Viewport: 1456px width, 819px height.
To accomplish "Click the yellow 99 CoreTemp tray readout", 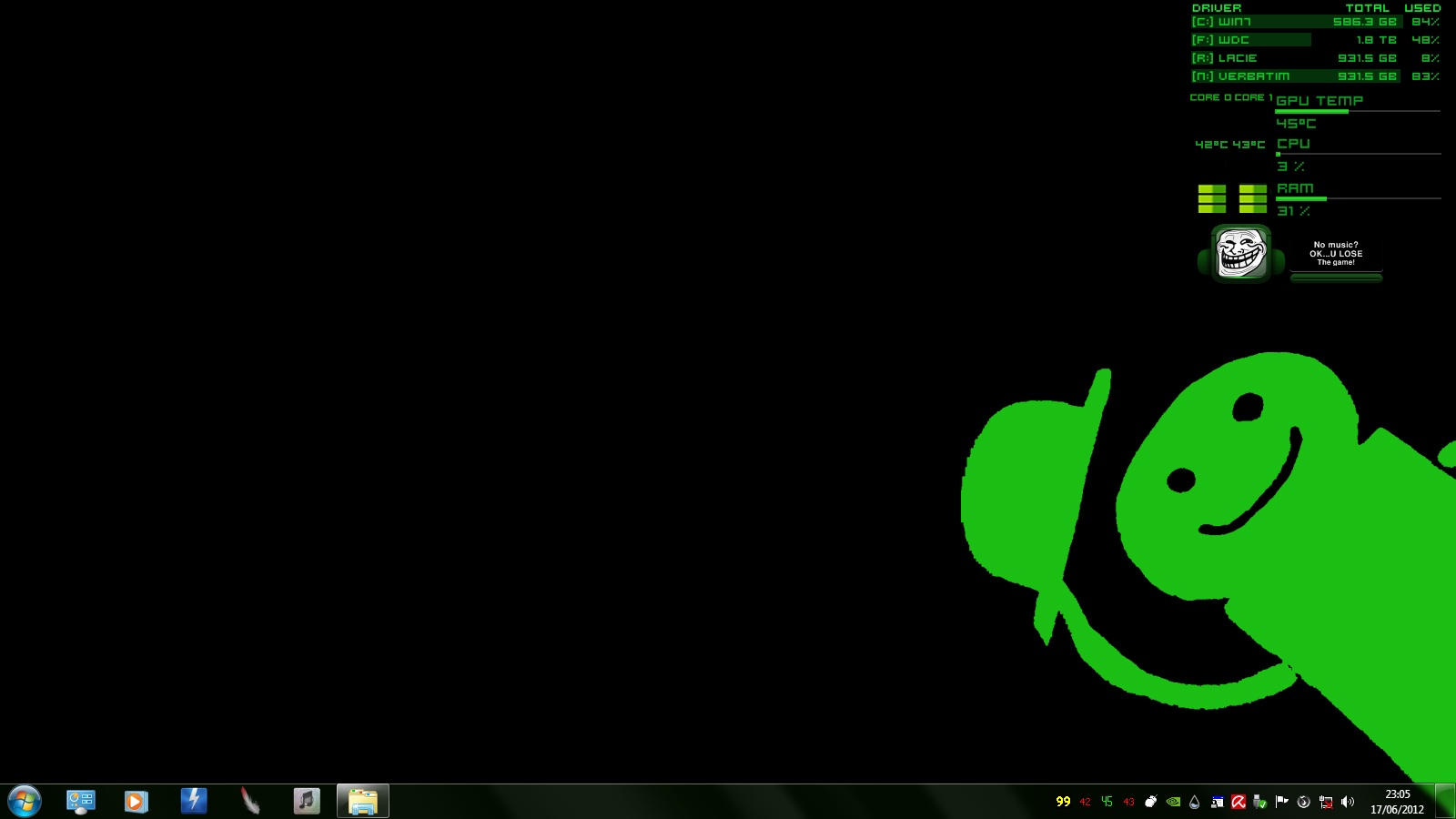I will [x=1063, y=802].
